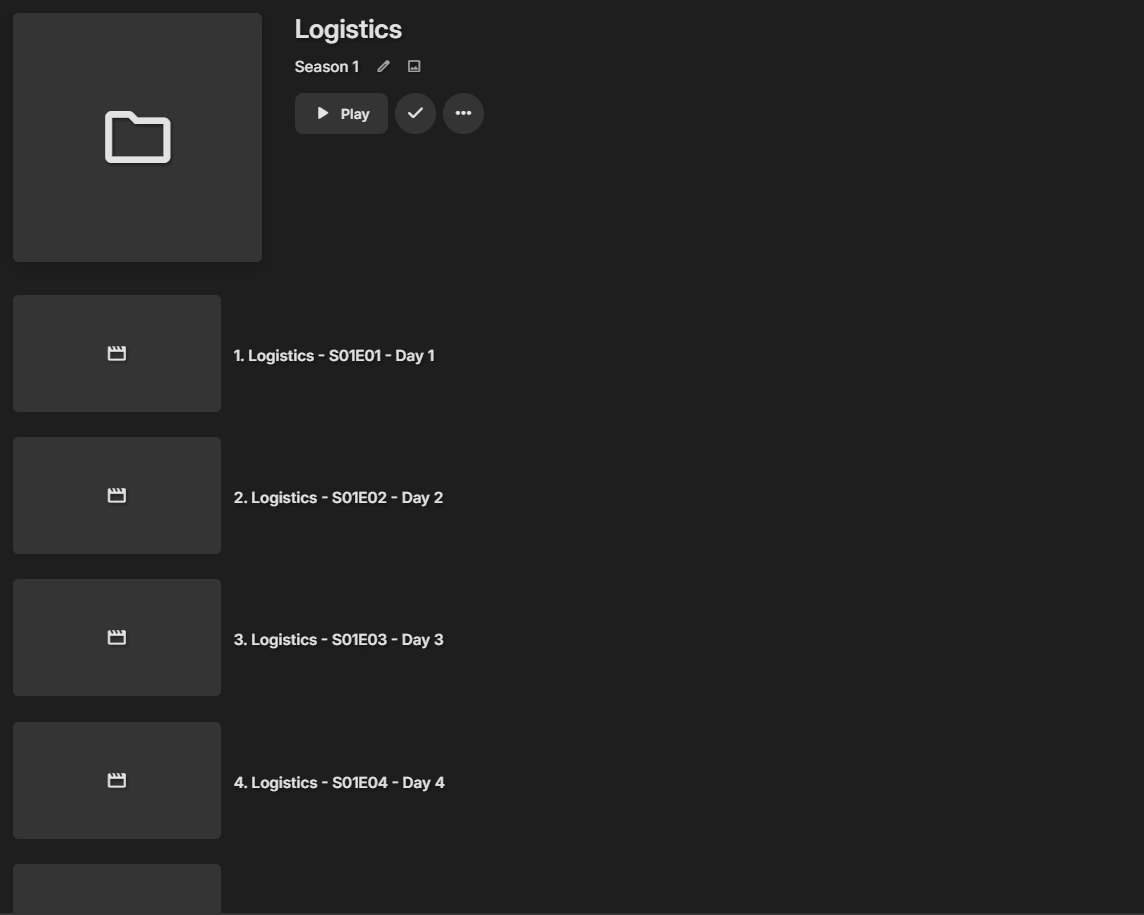Click the Logistics folder poster thumbnail
The height and width of the screenshot is (915, 1144).
[x=137, y=137]
